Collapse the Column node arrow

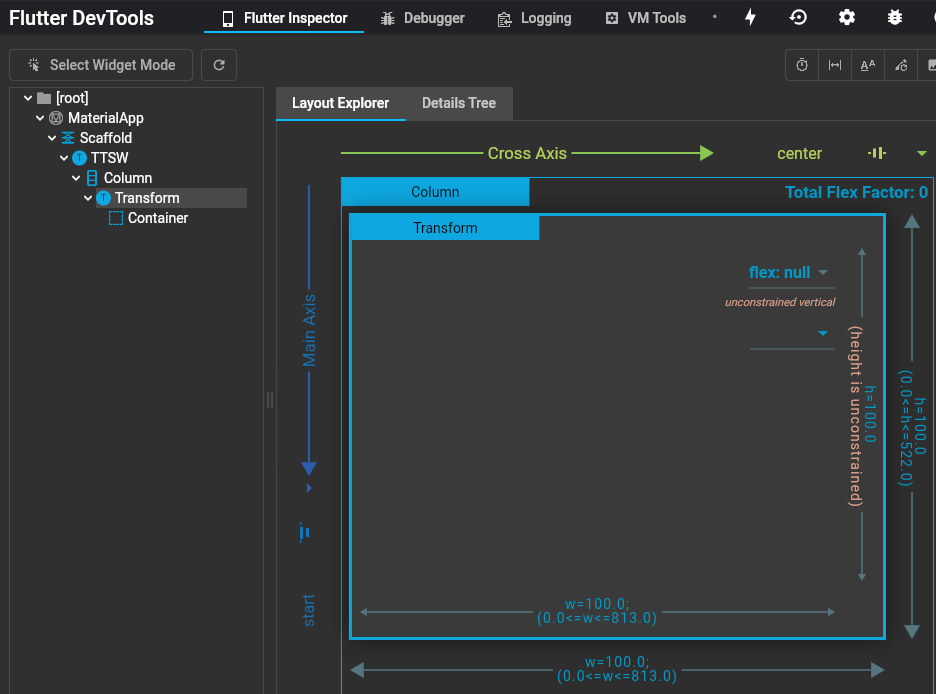tap(76, 178)
